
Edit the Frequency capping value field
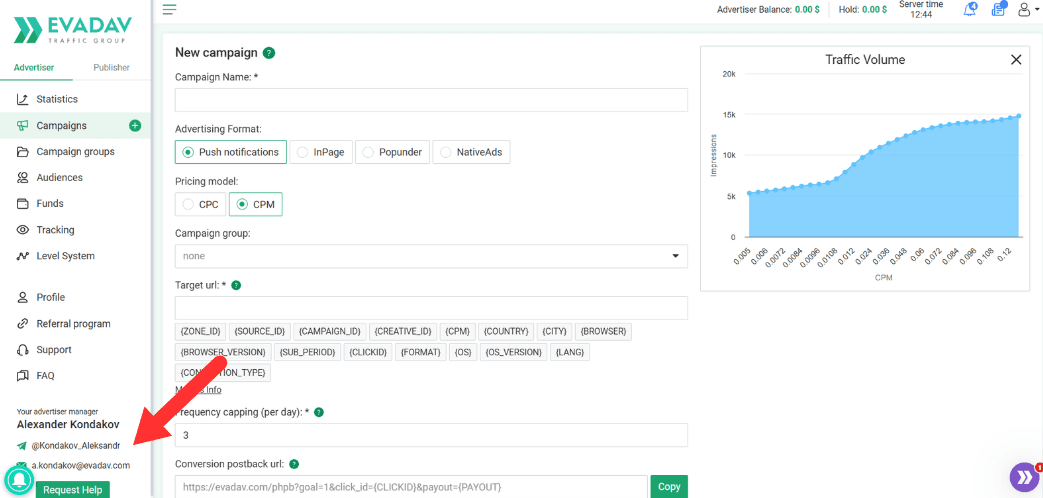pyautogui.click(x=431, y=436)
